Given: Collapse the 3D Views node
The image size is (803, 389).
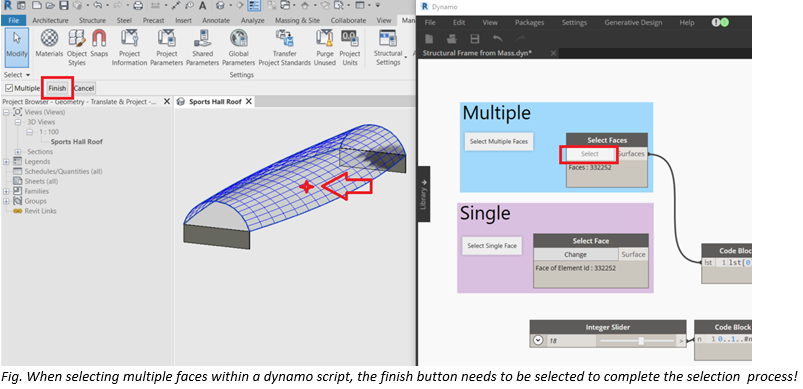Looking at the screenshot, I should tap(18, 122).
